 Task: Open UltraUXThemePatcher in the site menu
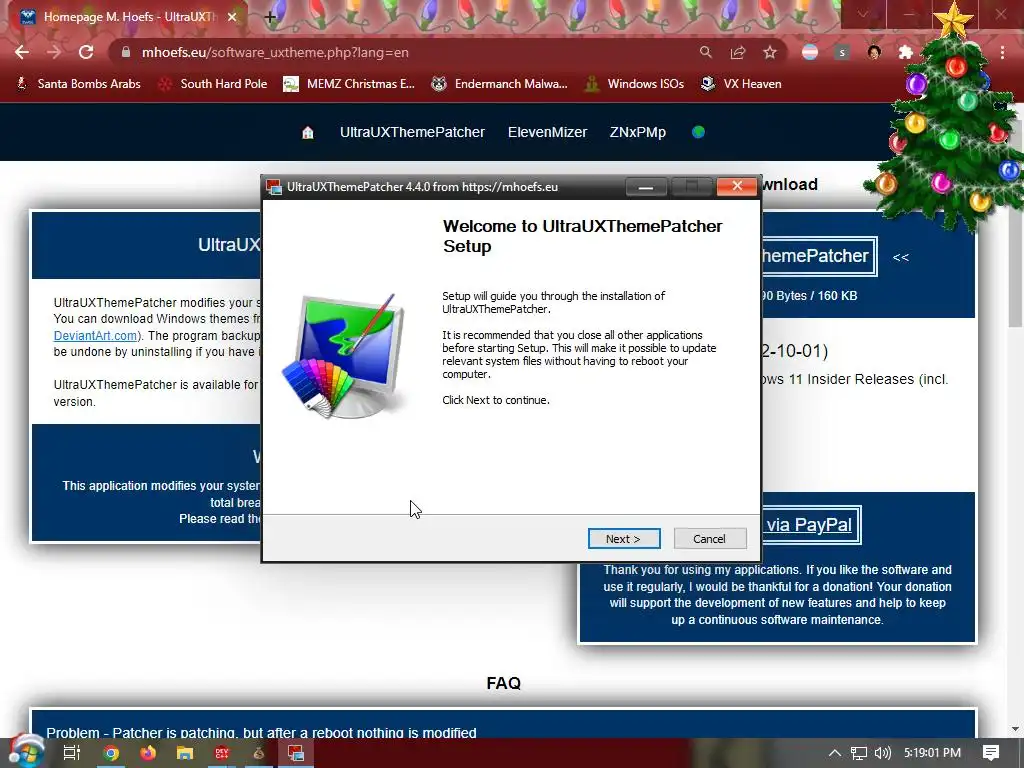coord(412,132)
